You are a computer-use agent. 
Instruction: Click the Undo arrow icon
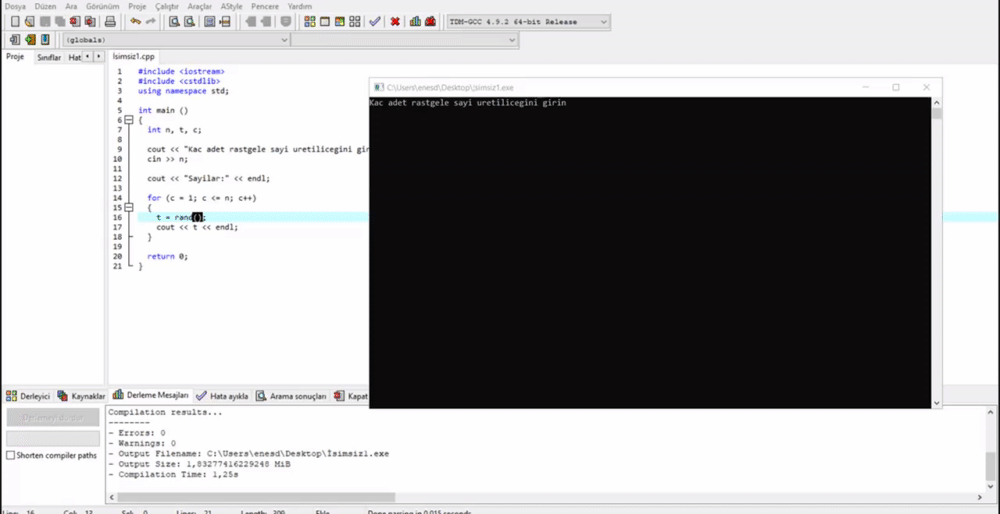(135, 22)
